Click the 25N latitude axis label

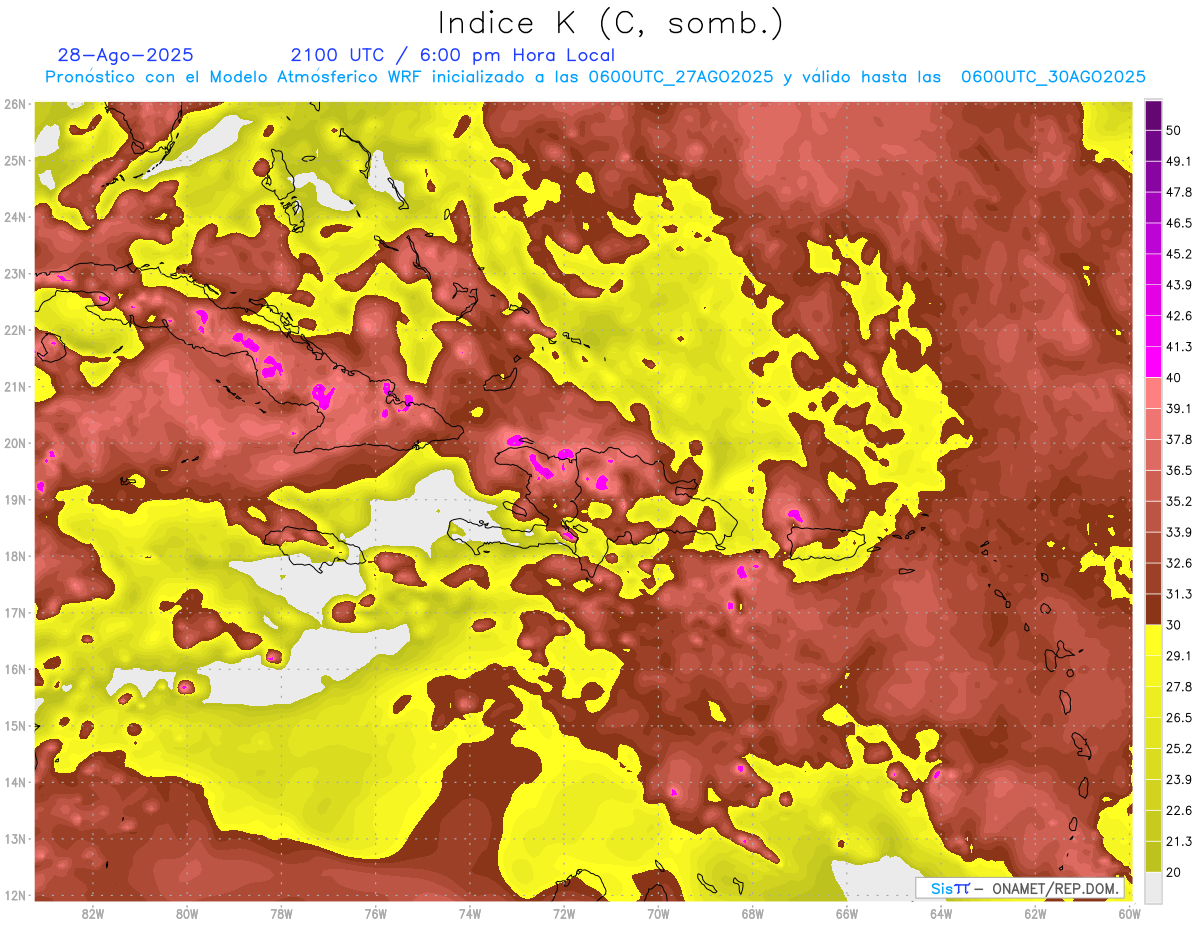(15, 160)
